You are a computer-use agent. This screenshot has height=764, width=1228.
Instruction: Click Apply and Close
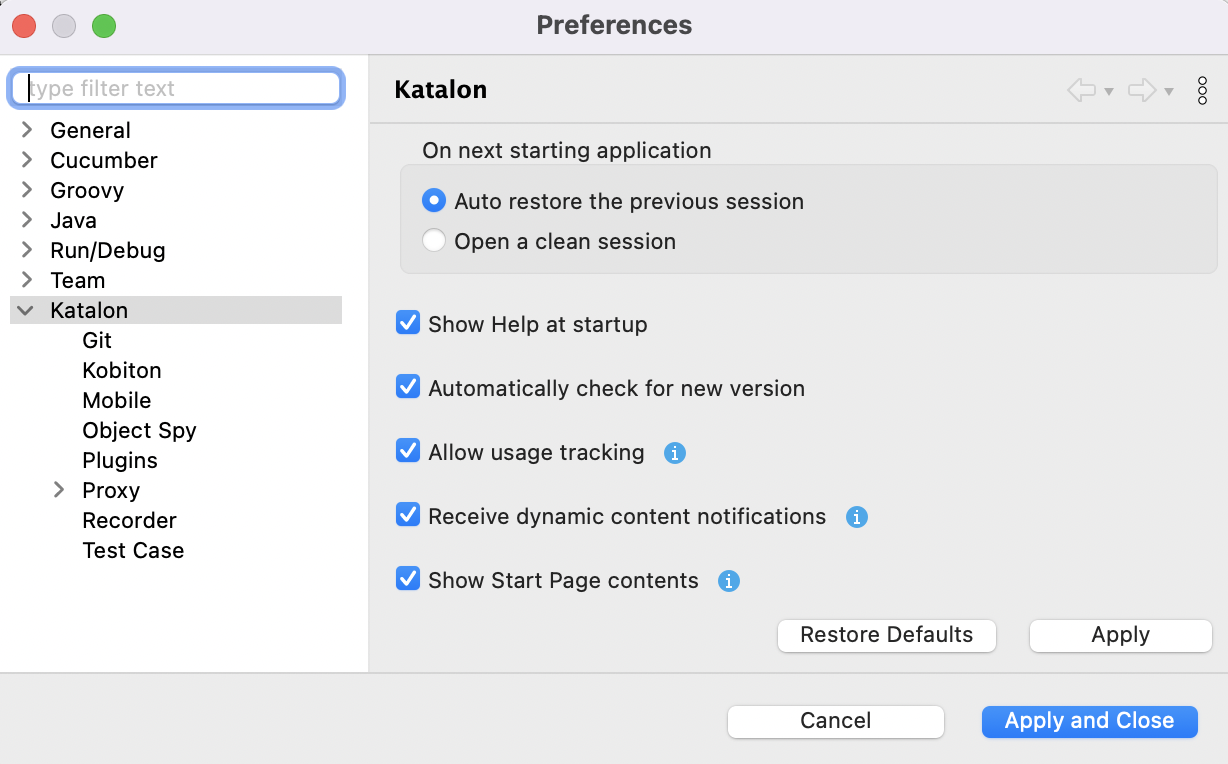point(1089,721)
